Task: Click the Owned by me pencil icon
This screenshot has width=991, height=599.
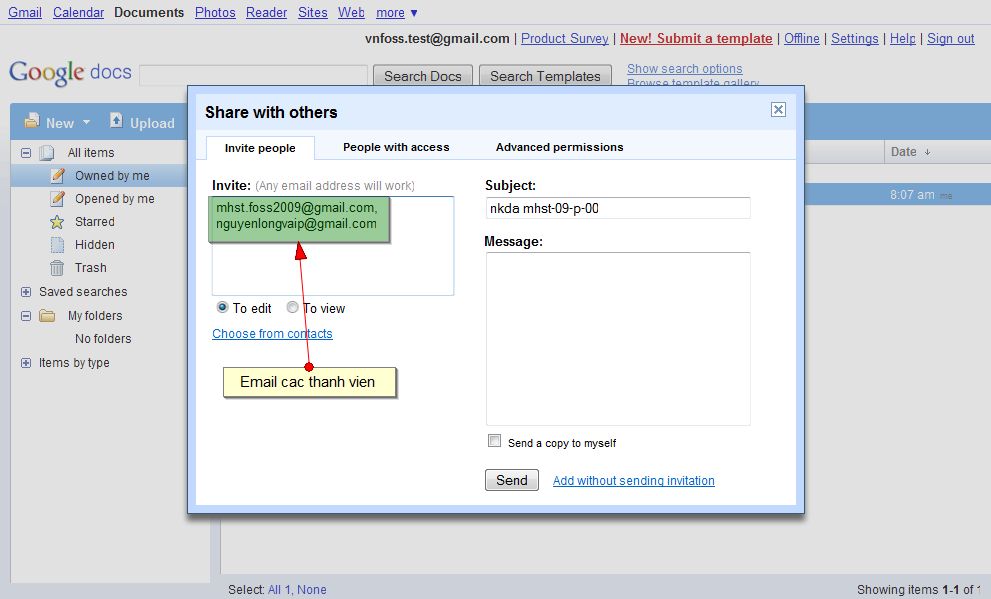Action: coord(58,176)
